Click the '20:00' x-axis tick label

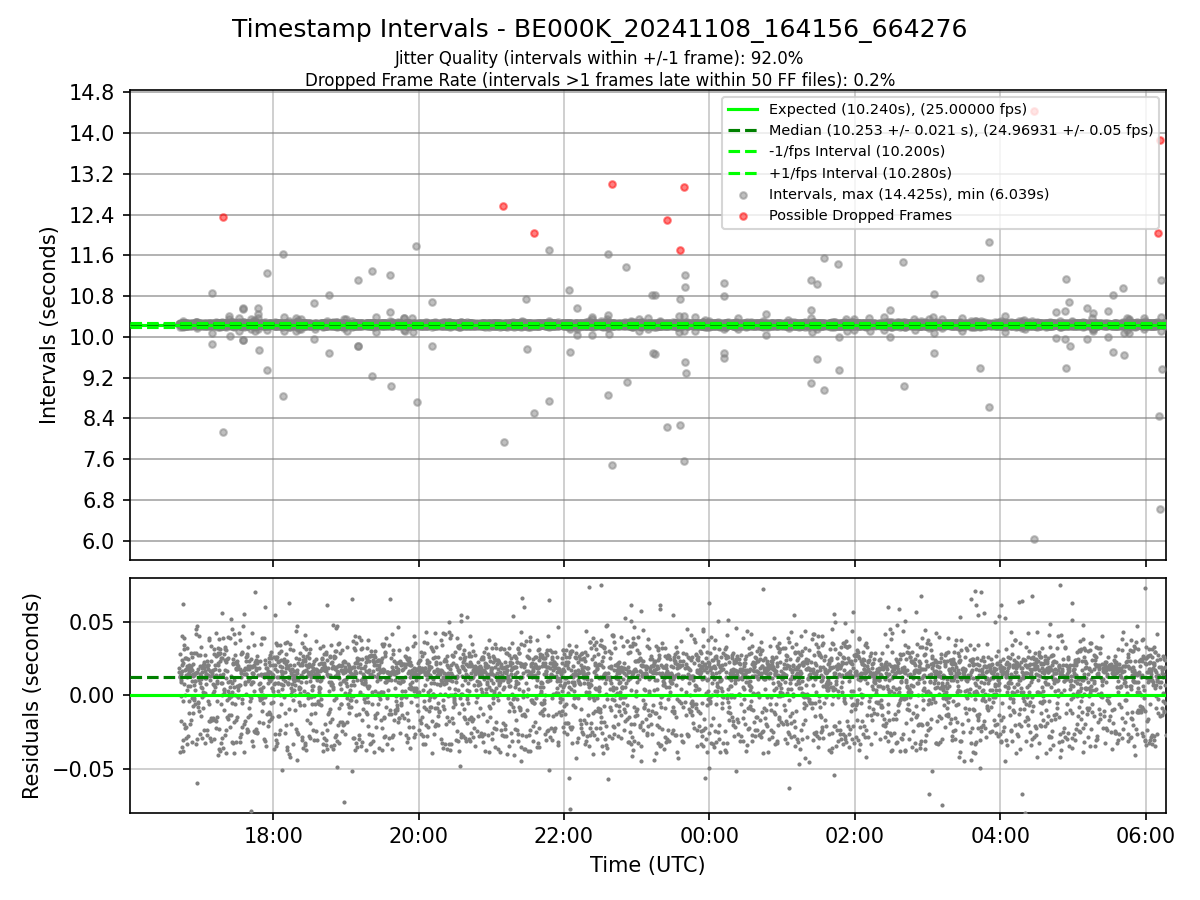(419, 835)
